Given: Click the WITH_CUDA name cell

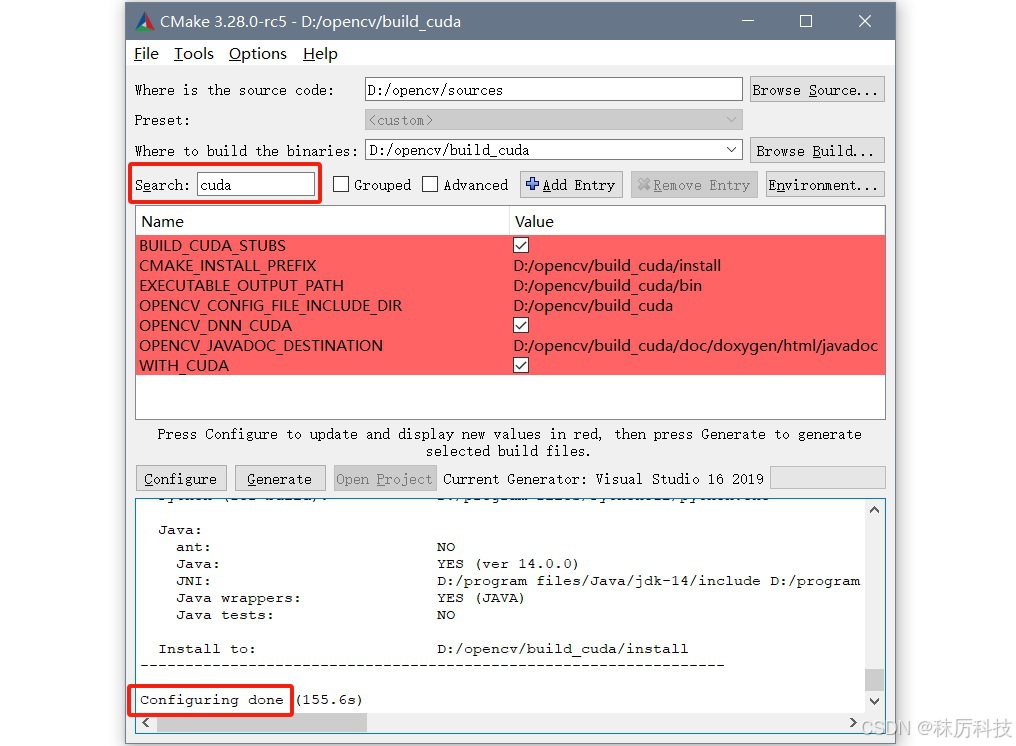Looking at the screenshot, I should 183,366.
